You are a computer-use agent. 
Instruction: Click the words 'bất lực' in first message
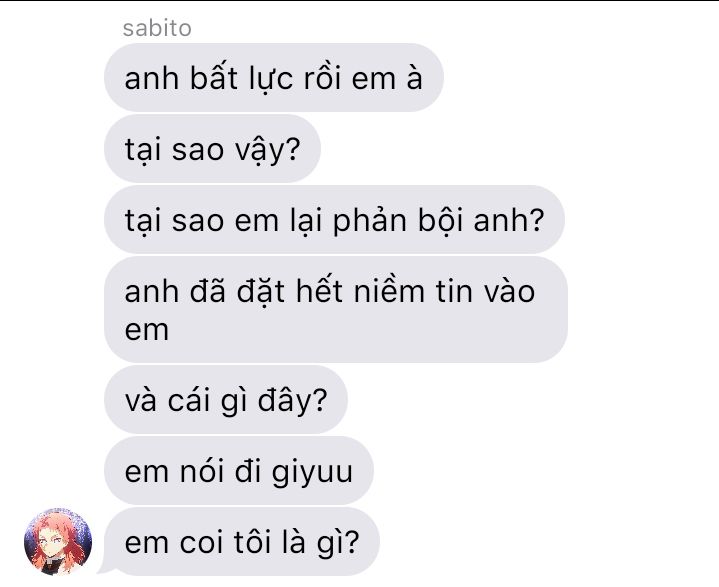click(241, 78)
